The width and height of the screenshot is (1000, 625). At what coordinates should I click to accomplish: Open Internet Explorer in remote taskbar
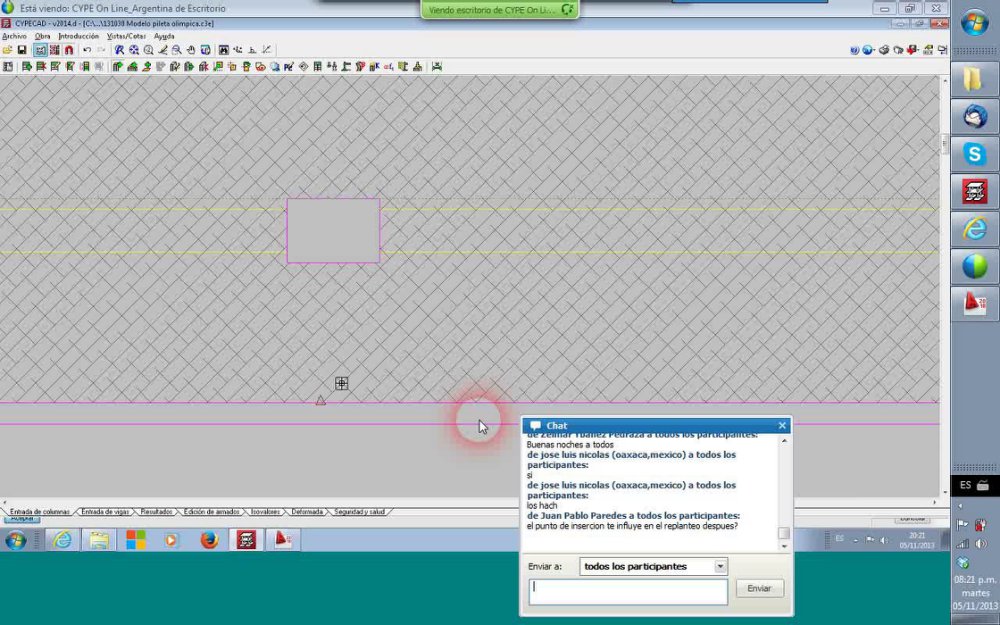(62, 540)
